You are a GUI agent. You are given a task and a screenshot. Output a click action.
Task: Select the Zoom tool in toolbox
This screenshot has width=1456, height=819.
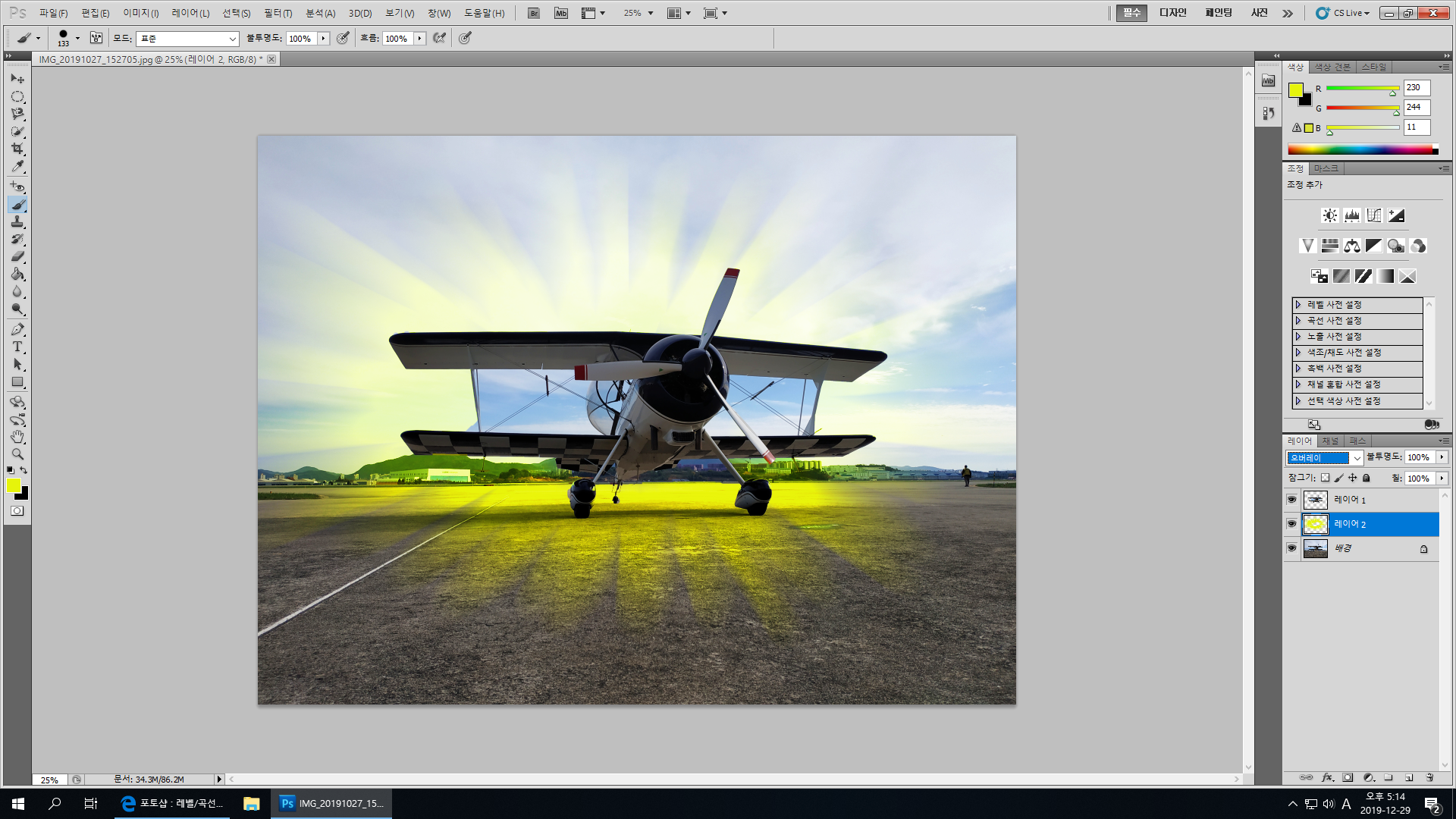click(17, 454)
